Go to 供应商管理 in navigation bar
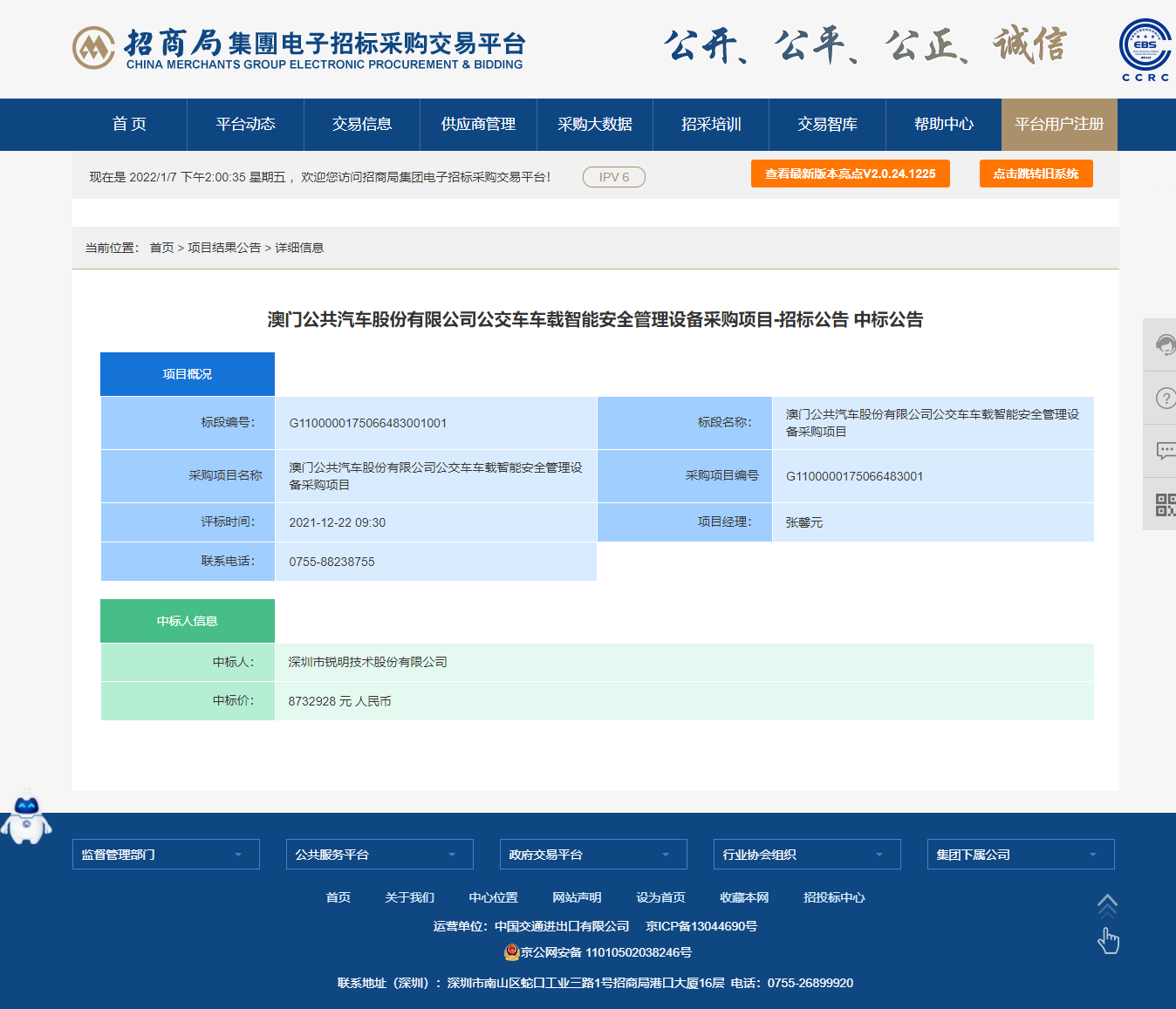The width and height of the screenshot is (1176, 1009). pos(478,125)
